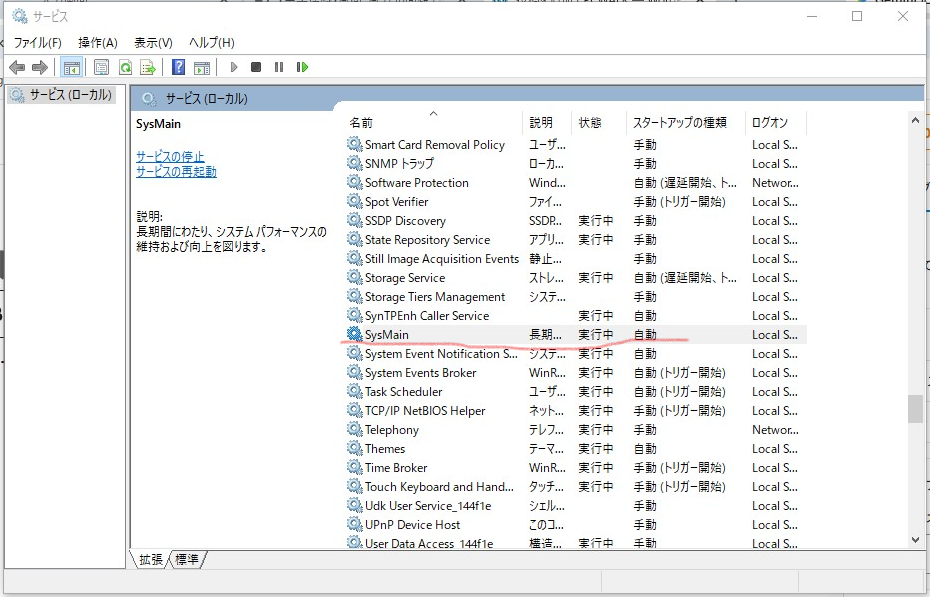Sort by the 状態 column header
The image size is (930, 597).
coord(598,123)
